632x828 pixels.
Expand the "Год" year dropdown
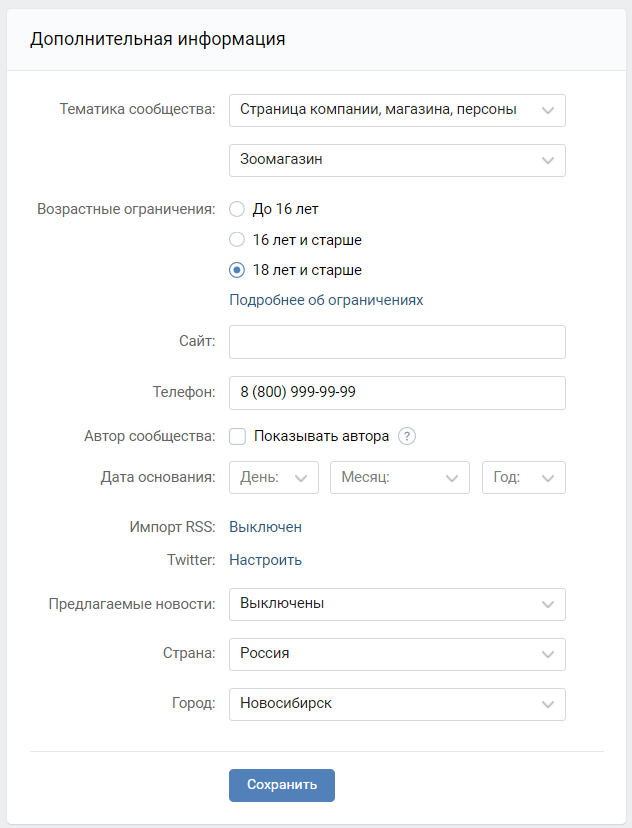(x=524, y=477)
